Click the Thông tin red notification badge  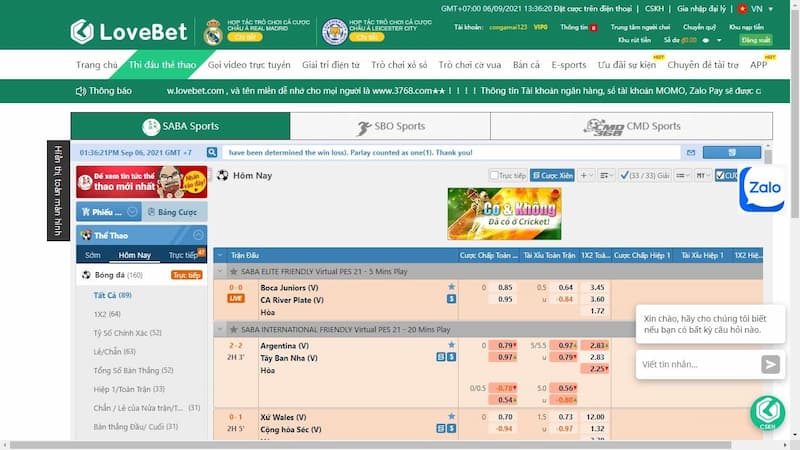pyautogui.click(x=593, y=28)
